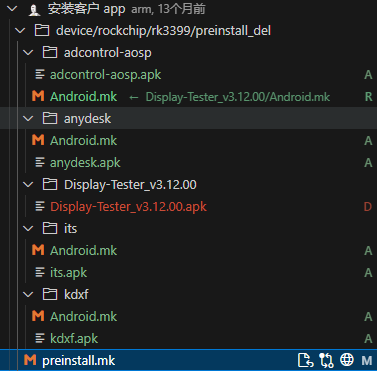Screen dimensions: 377x371
Task: Click the M icon of renamed Android.mk
Action: (x=38, y=96)
